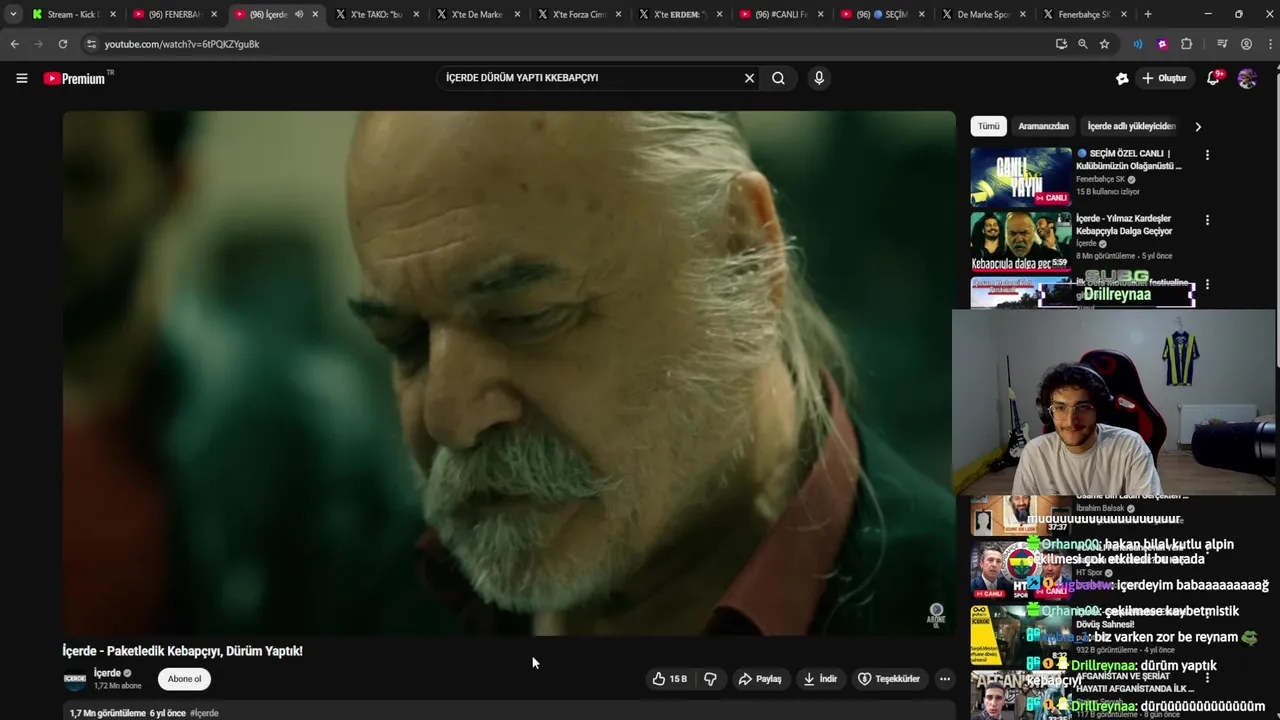This screenshot has height=720, width=1280.
Task: Open options for SEÇİM ÖZEL CANLI video
Action: [1207, 155]
